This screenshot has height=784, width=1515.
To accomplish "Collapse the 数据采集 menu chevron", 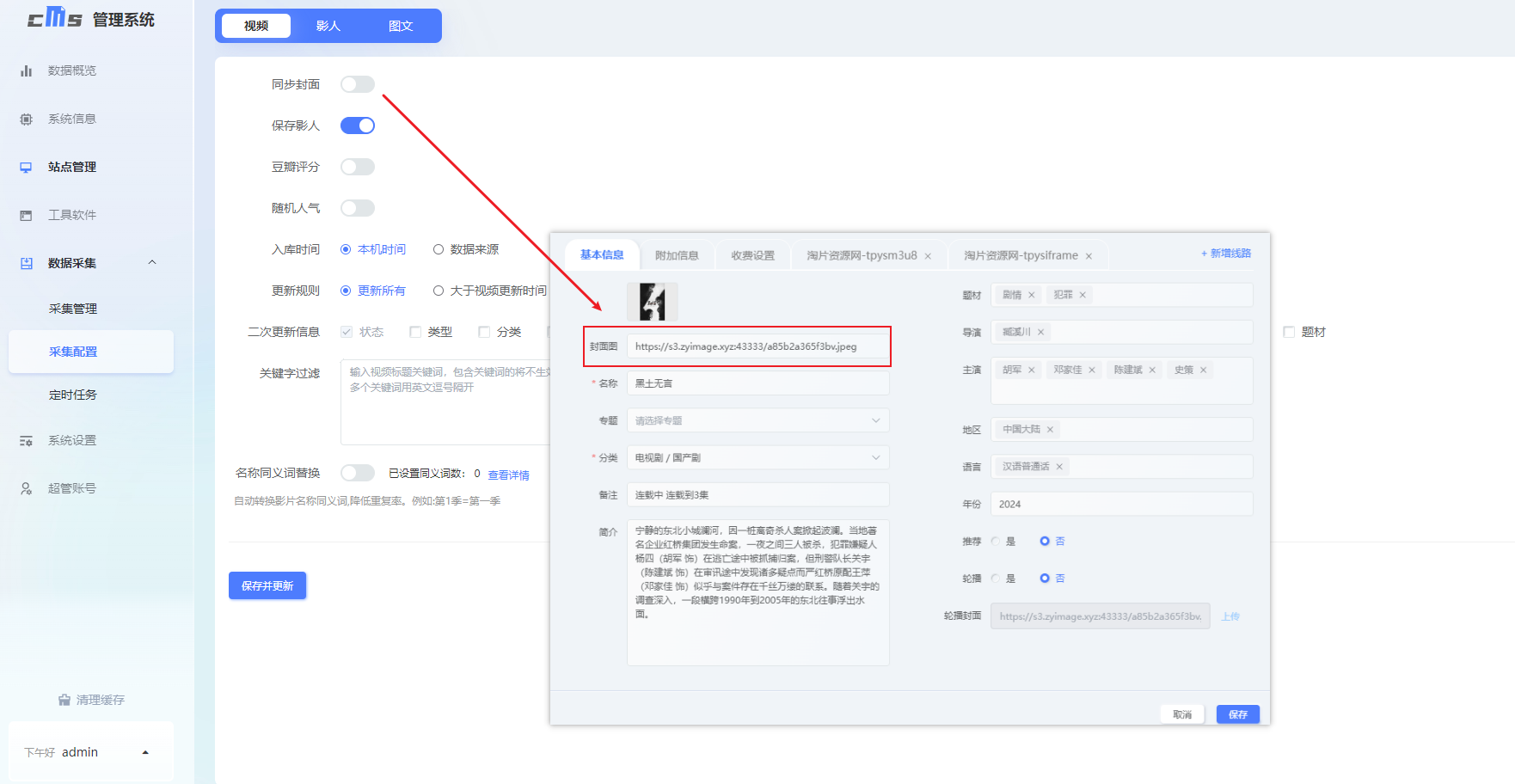I will point(152,262).
